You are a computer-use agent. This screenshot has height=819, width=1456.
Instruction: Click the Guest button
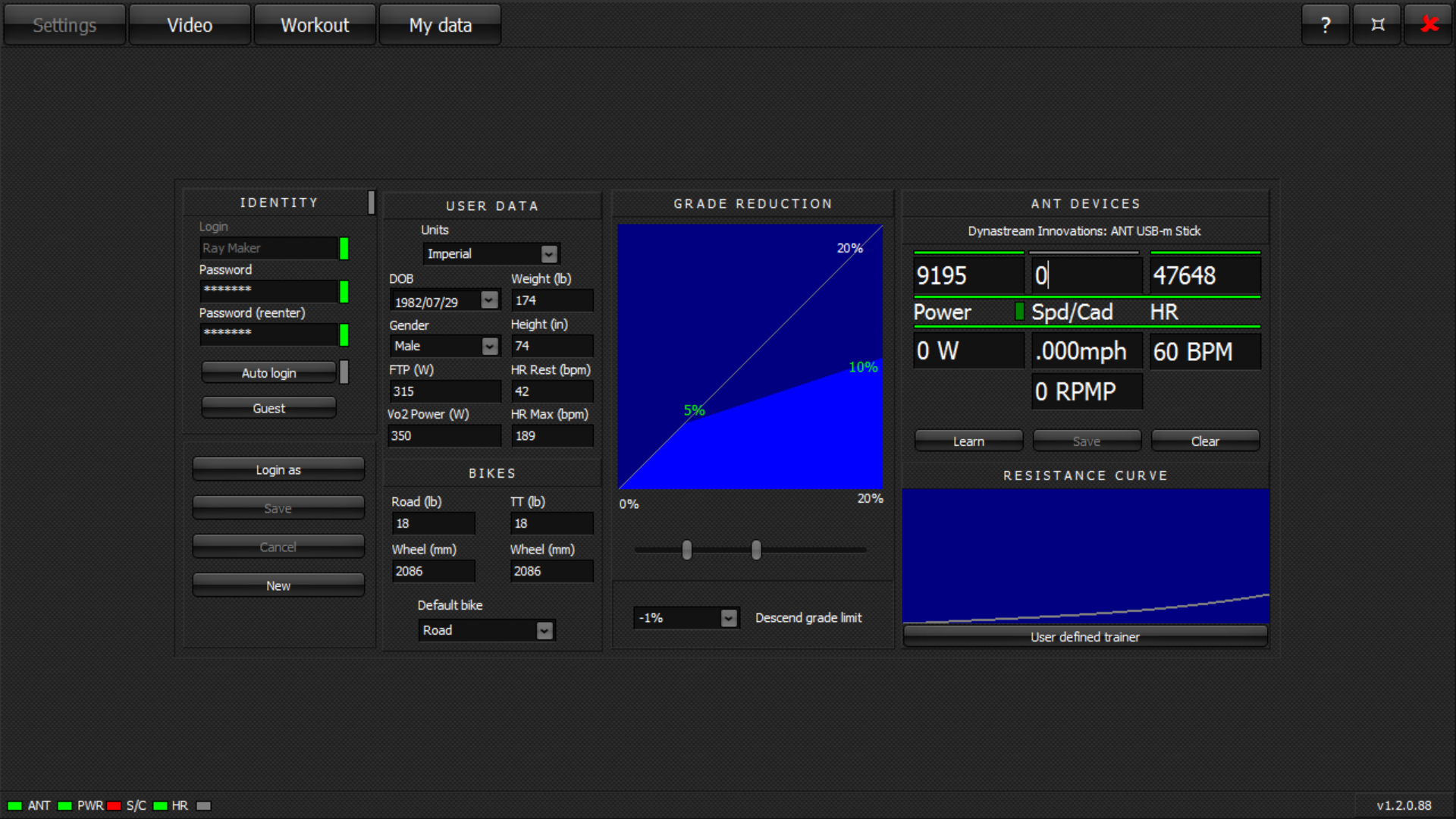coord(268,408)
